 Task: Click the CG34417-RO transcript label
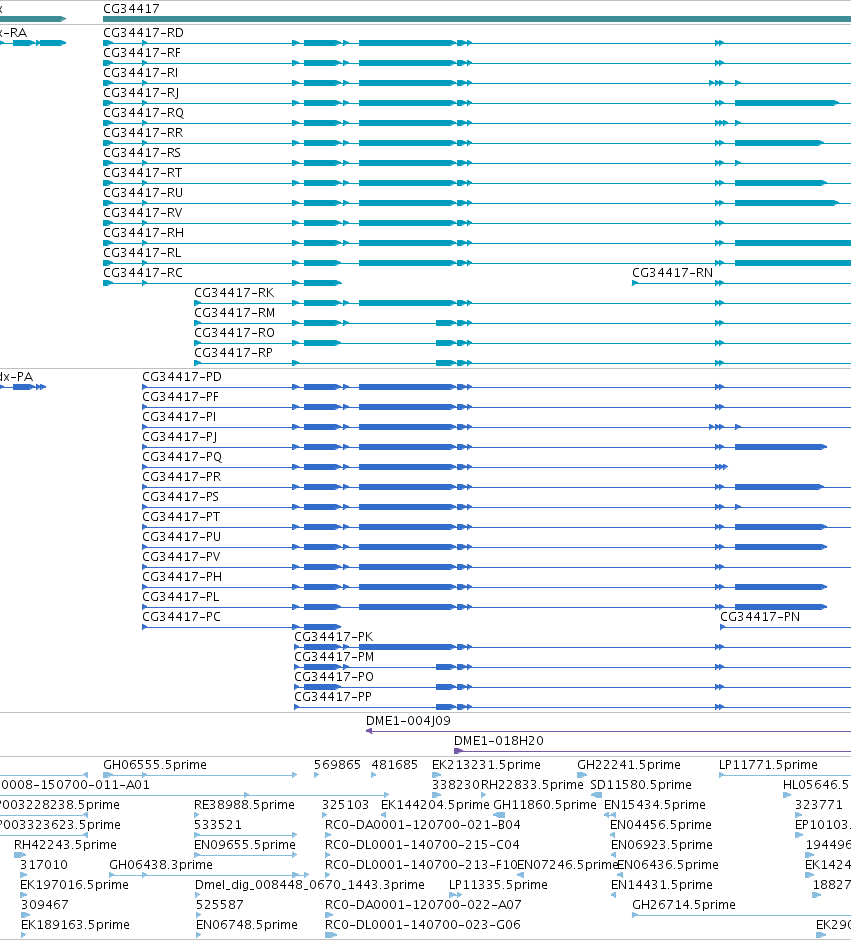click(x=234, y=333)
